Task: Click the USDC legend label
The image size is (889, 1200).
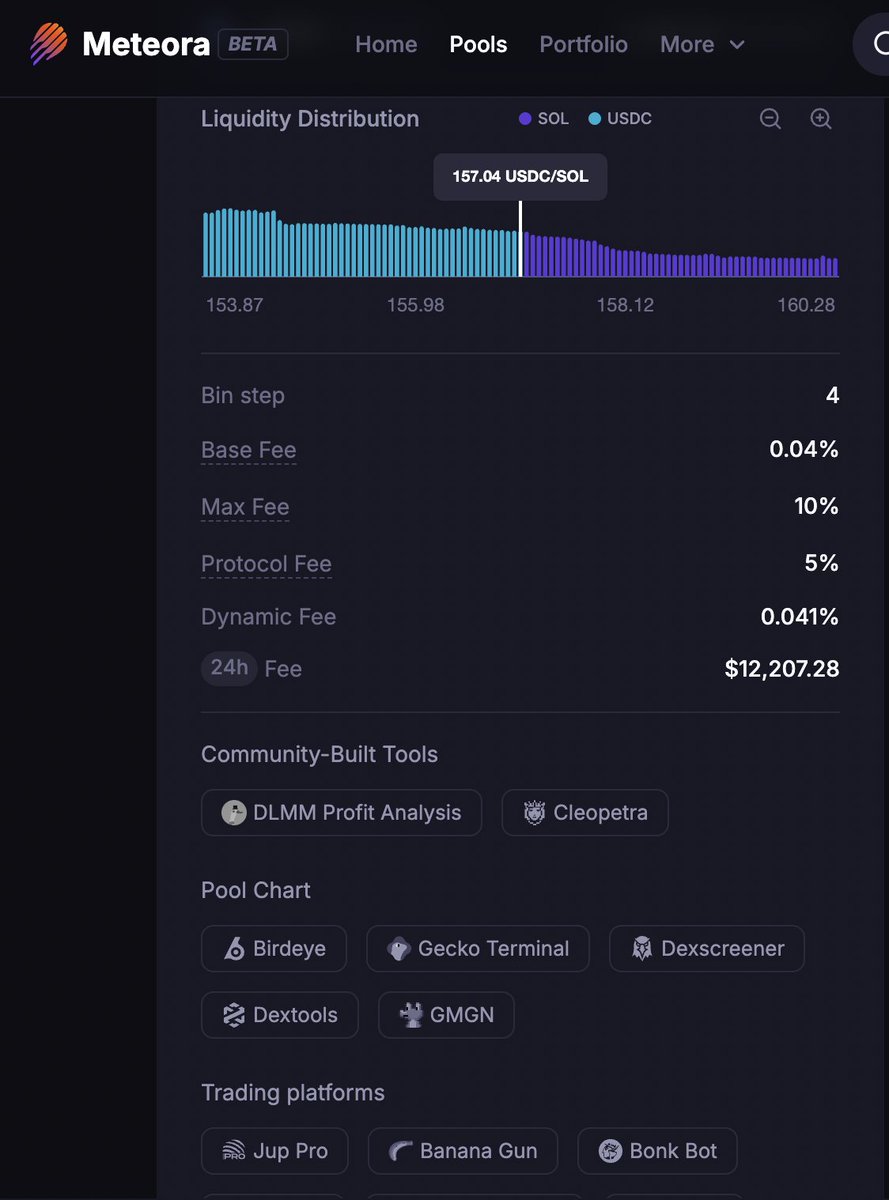Action: (x=630, y=119)
